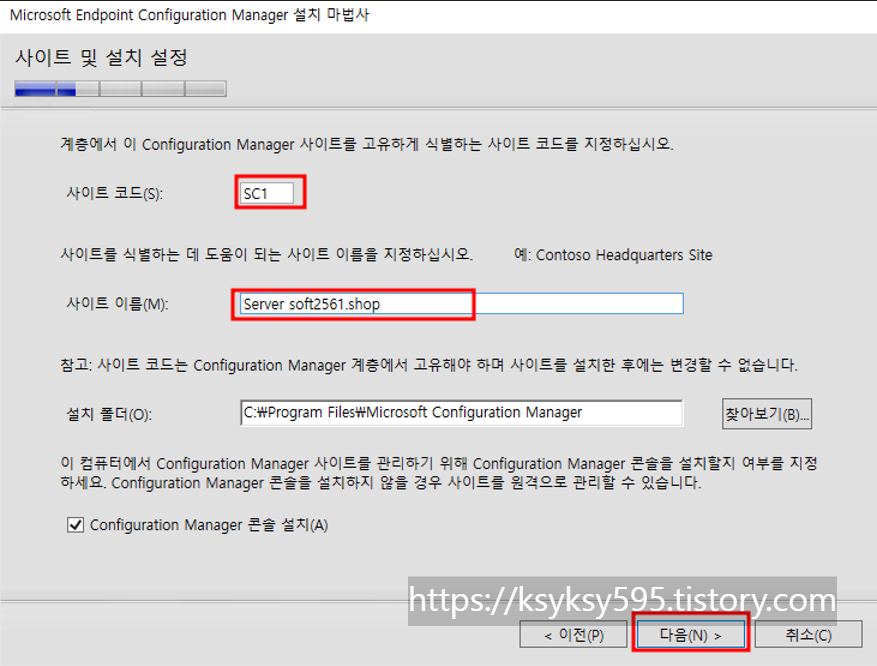
Task: Click the example text Contoso Headquarters Site
Action: click(x=624, y=255)
